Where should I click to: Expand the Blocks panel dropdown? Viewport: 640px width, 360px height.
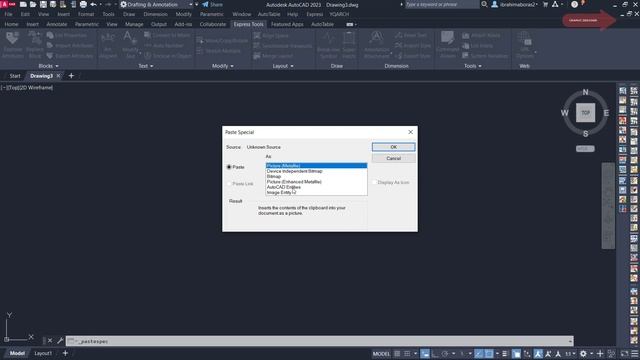pyautogui.click(x=48, y=66)
